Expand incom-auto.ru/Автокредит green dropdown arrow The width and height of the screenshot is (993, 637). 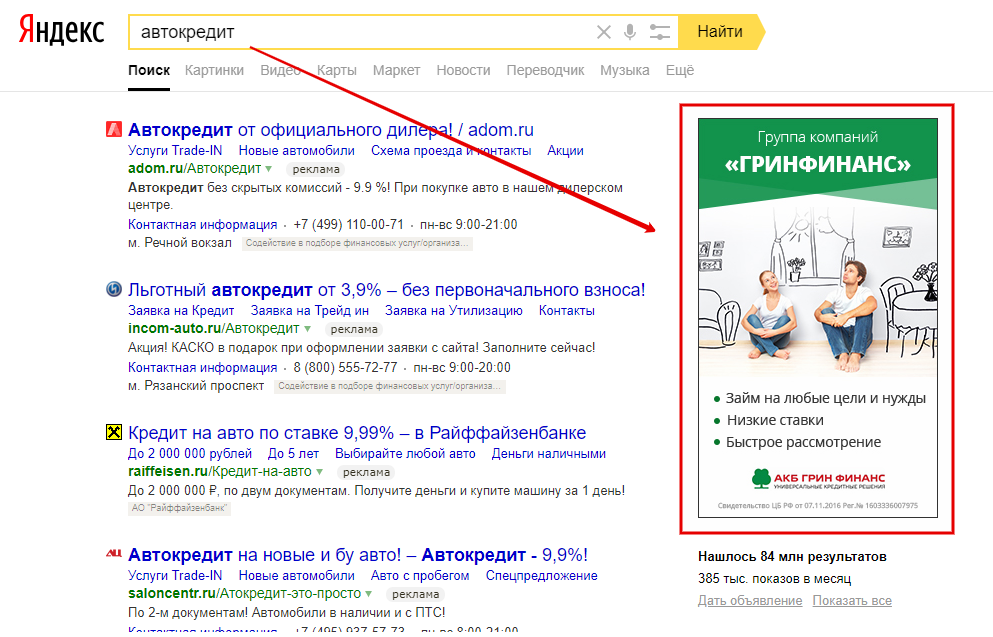pos(307,329)
